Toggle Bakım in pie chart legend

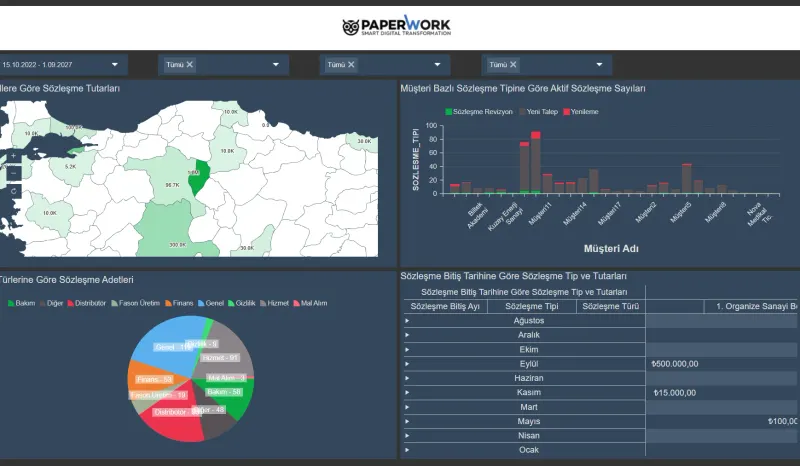click(x=21, y=303)
